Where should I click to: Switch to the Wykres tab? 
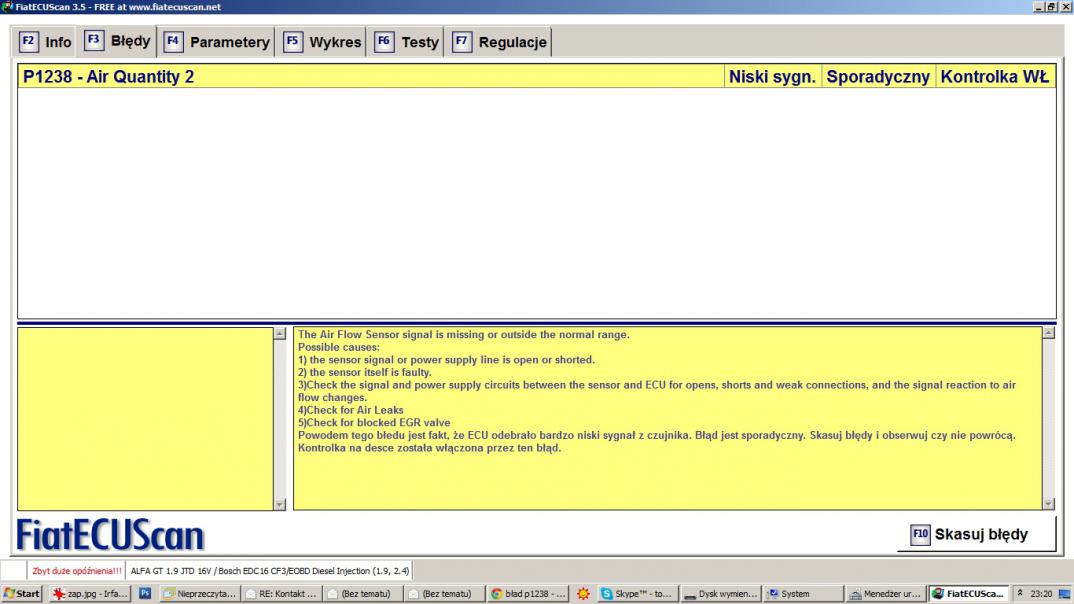(323, 42)
